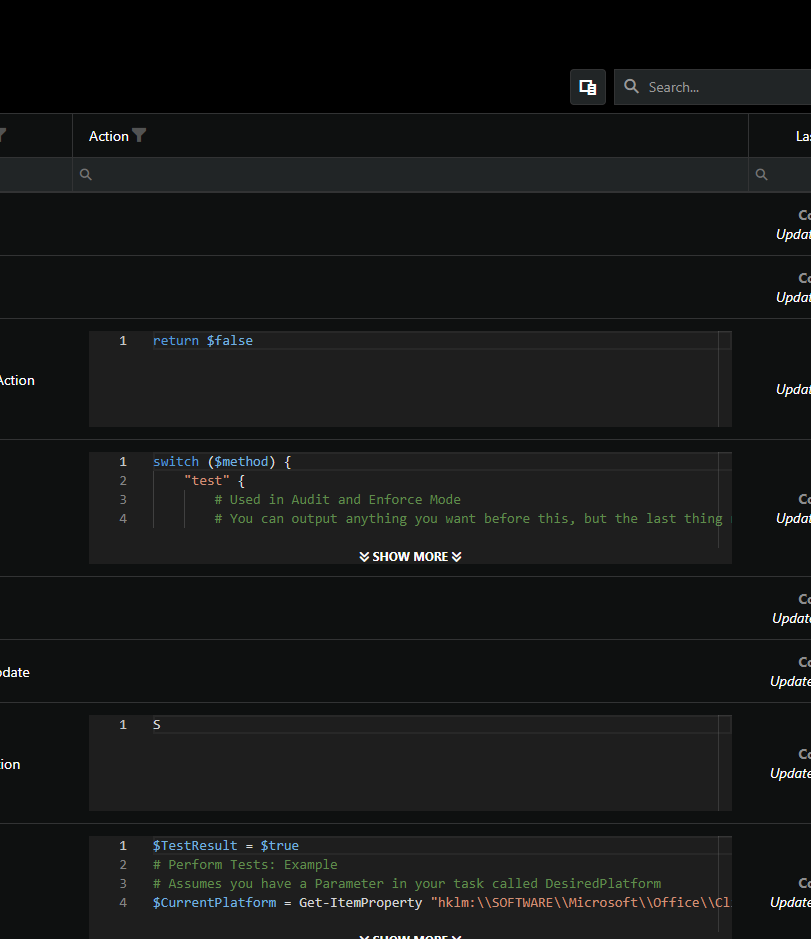Click the '"test" {' code line
Viewport: 811px width, 939px height.
pos(214,480)
